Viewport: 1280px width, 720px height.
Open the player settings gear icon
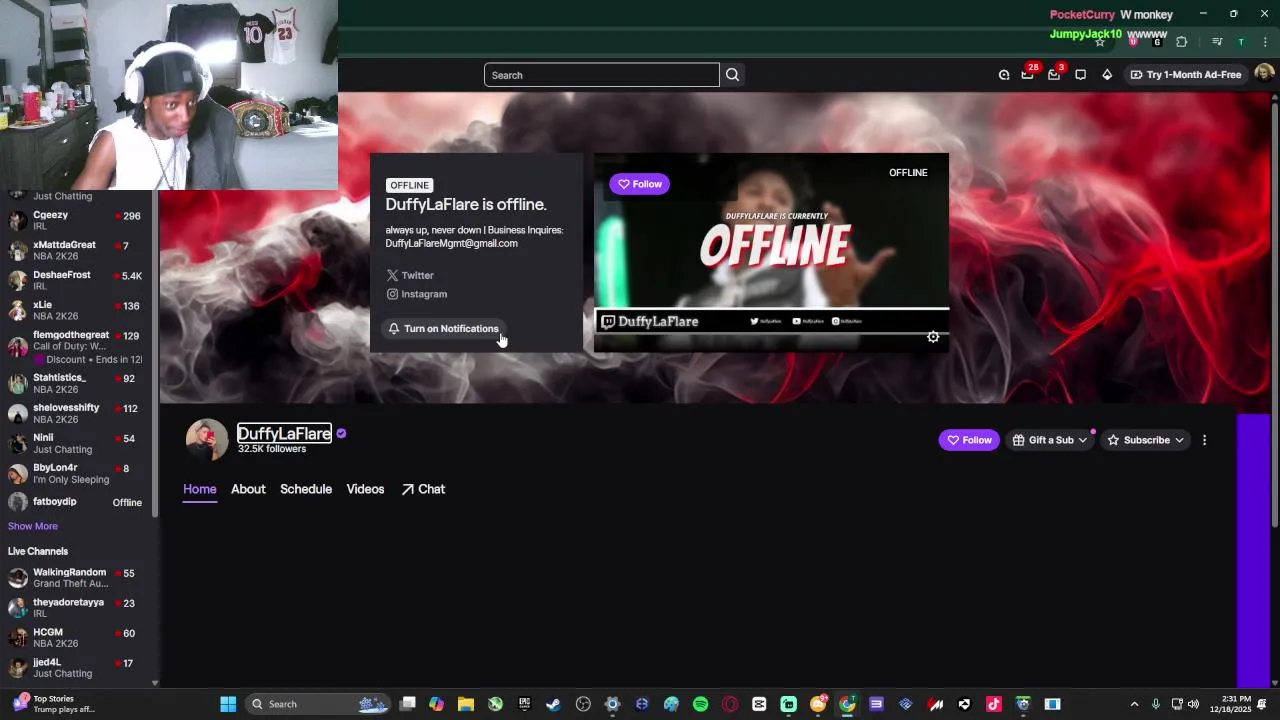click(933, 337)
